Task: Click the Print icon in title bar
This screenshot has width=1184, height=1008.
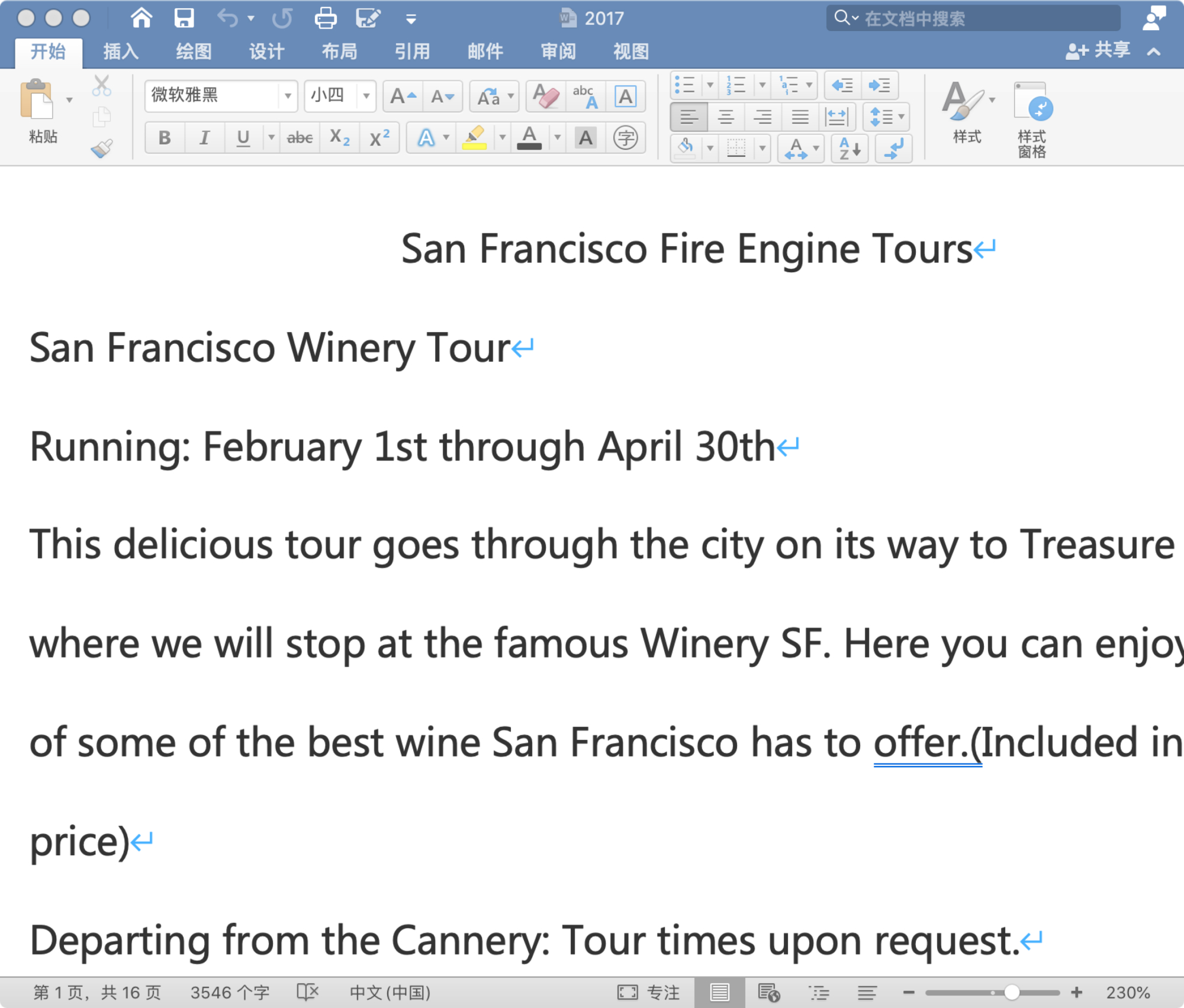Action: pos(325,18)
